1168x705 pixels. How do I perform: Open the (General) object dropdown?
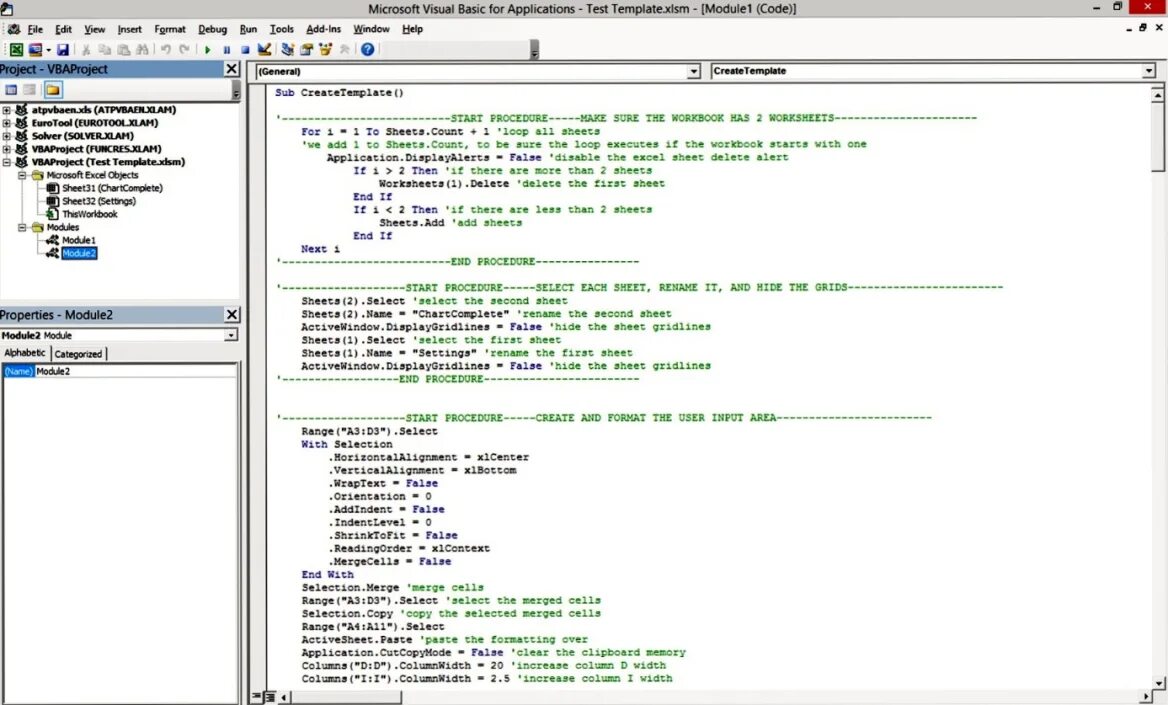coord(694,71)
